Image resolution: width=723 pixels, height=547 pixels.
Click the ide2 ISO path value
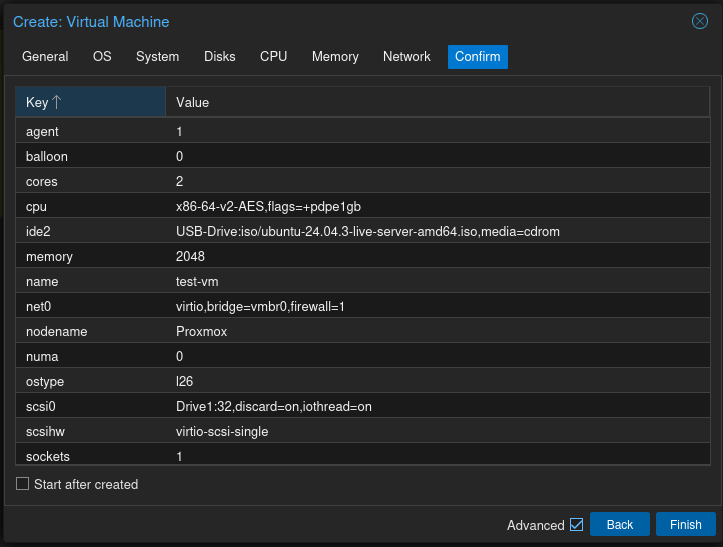point(367,232)
